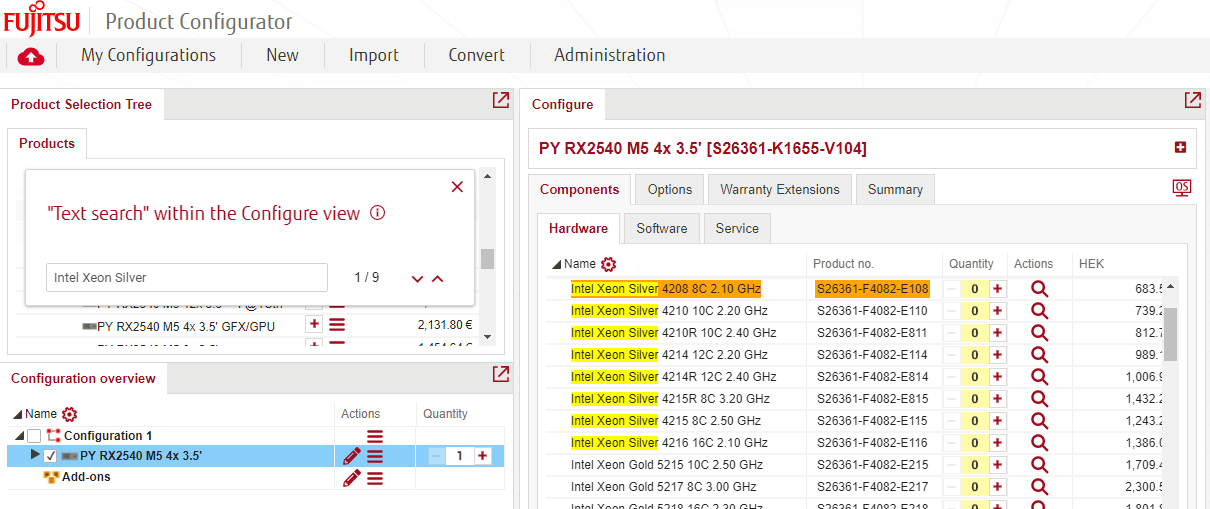Click the product tree vertical scrollbar
This screenshot has height=509, width=1210.
[x=487, y=258]
